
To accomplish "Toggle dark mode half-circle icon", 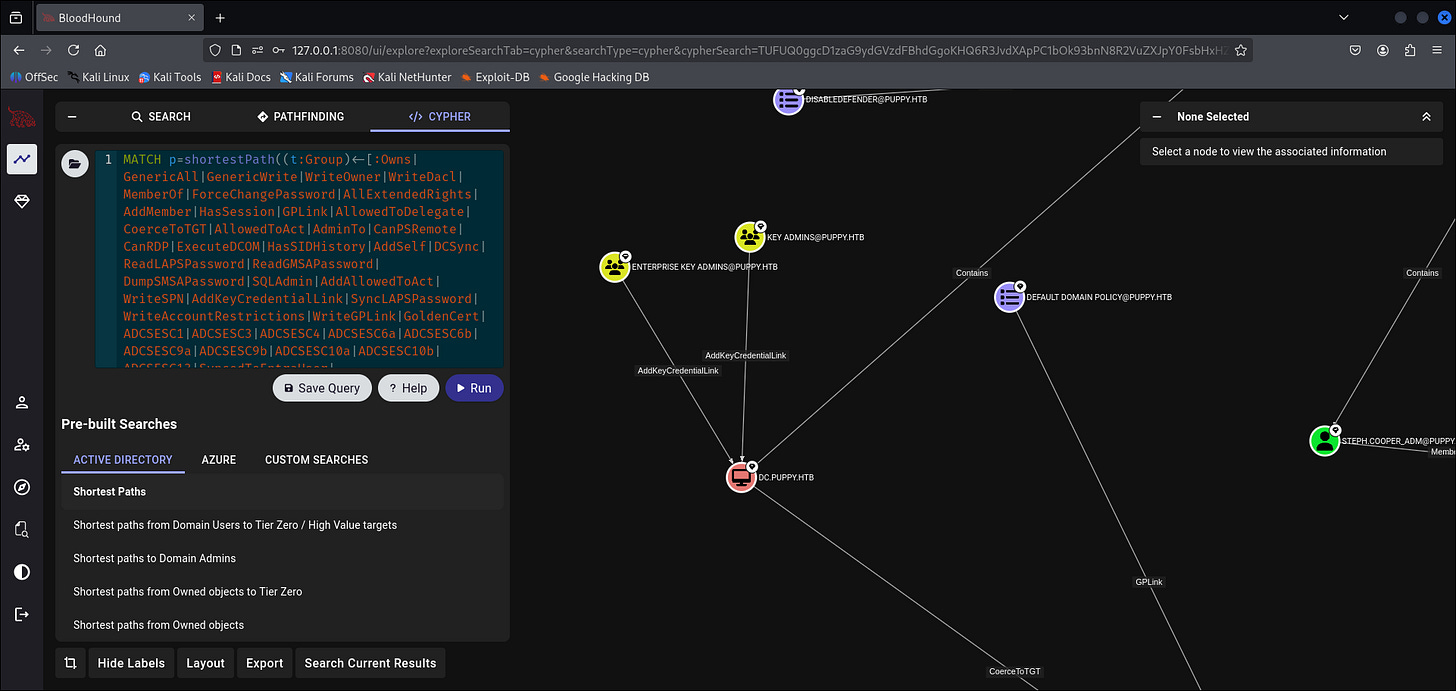I will coord(22,572).
